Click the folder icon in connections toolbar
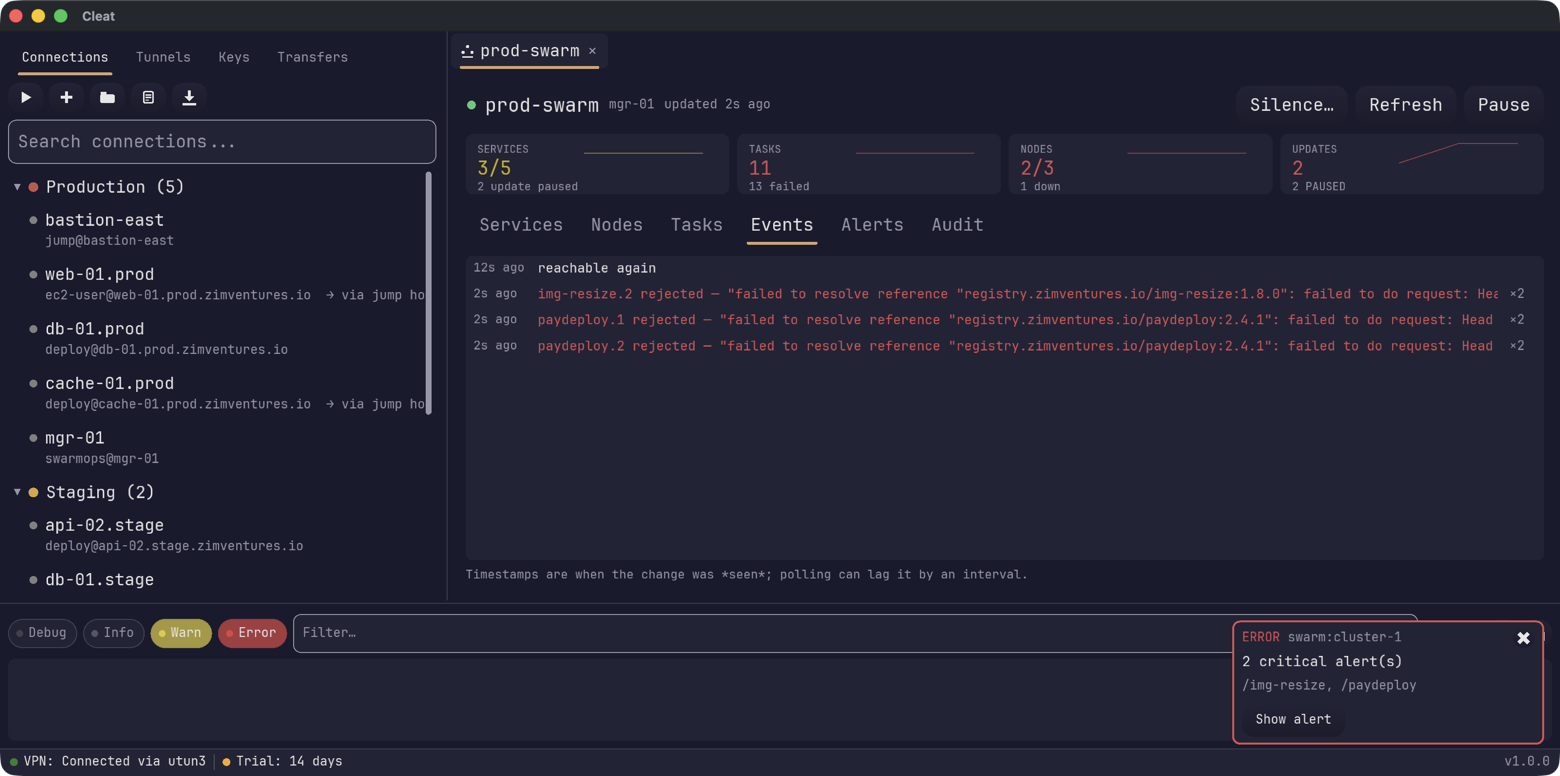1560x776 pixels. click(x=107, y=97)
